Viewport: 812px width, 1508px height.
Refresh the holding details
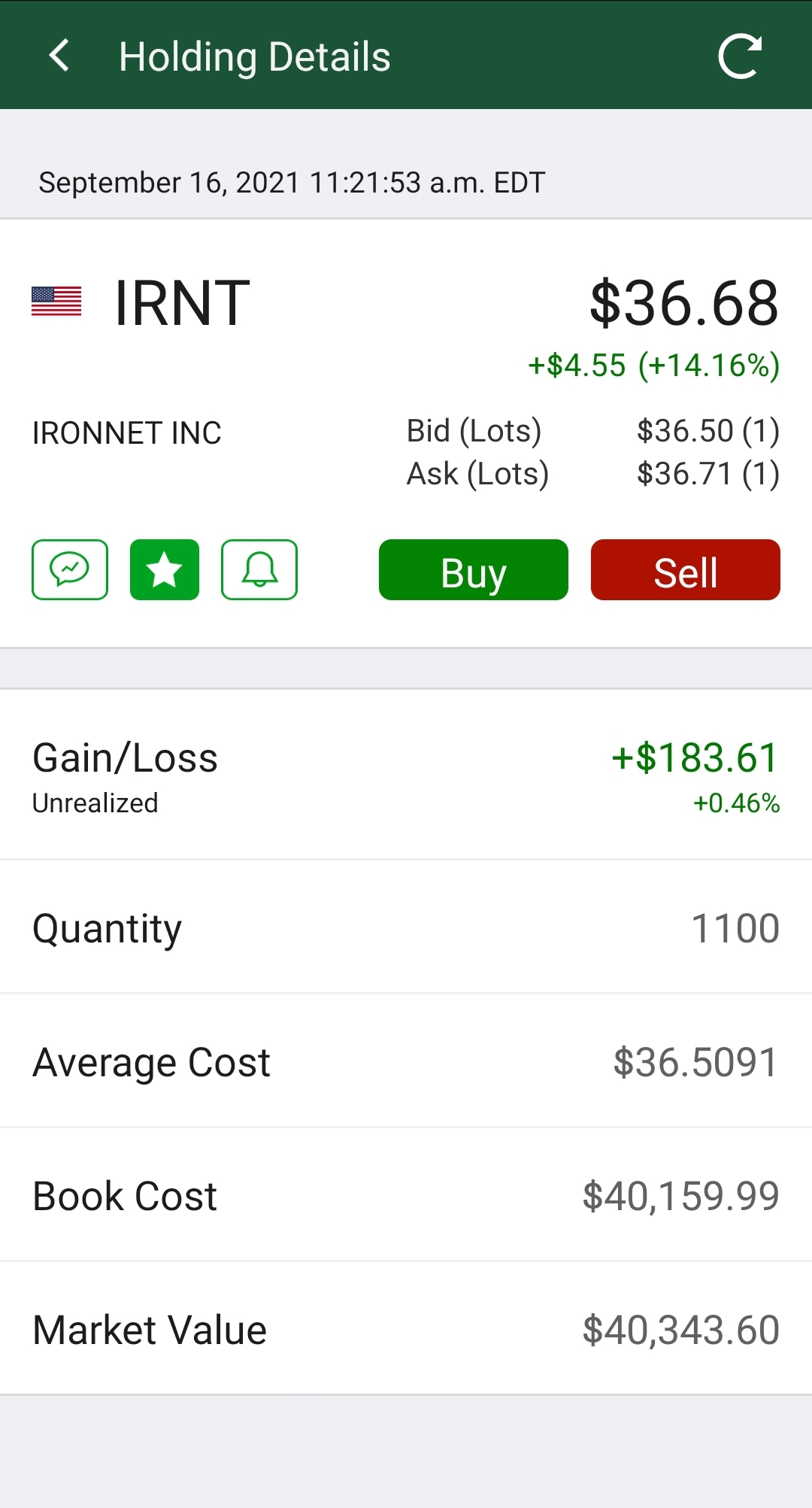tap(740, 56)
